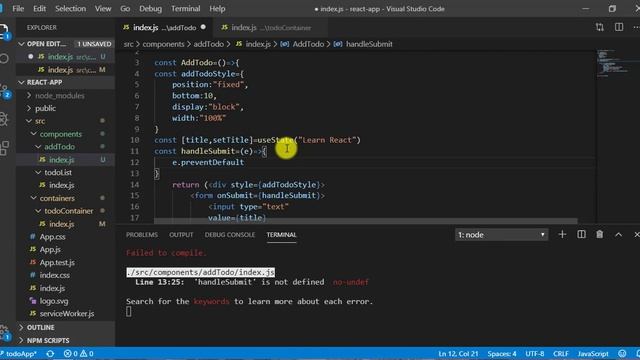
Task: Click Ln 12, Col 21 status entry
Action: [458, 353]
